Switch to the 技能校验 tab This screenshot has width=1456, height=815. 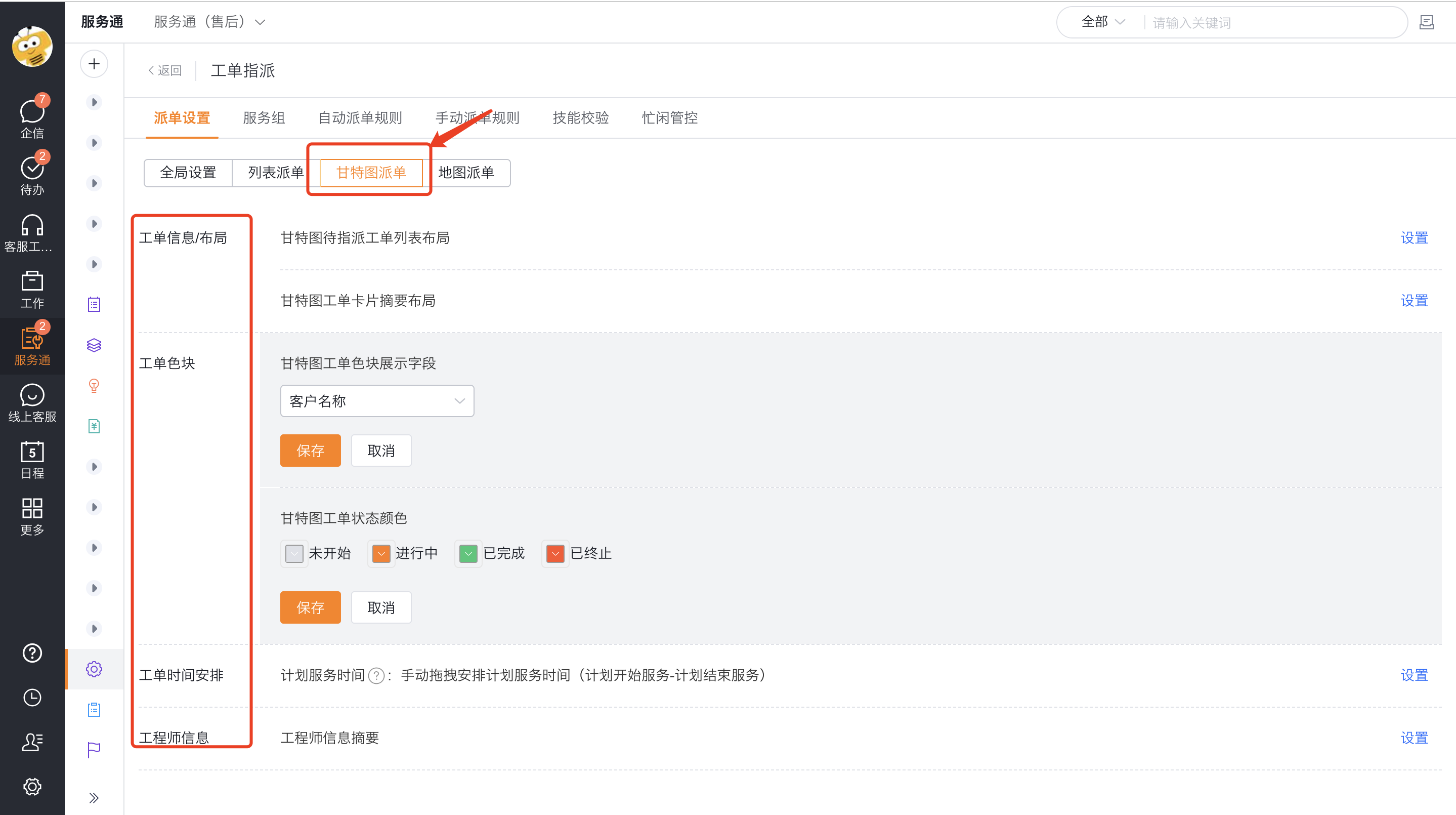click(580, 118)
